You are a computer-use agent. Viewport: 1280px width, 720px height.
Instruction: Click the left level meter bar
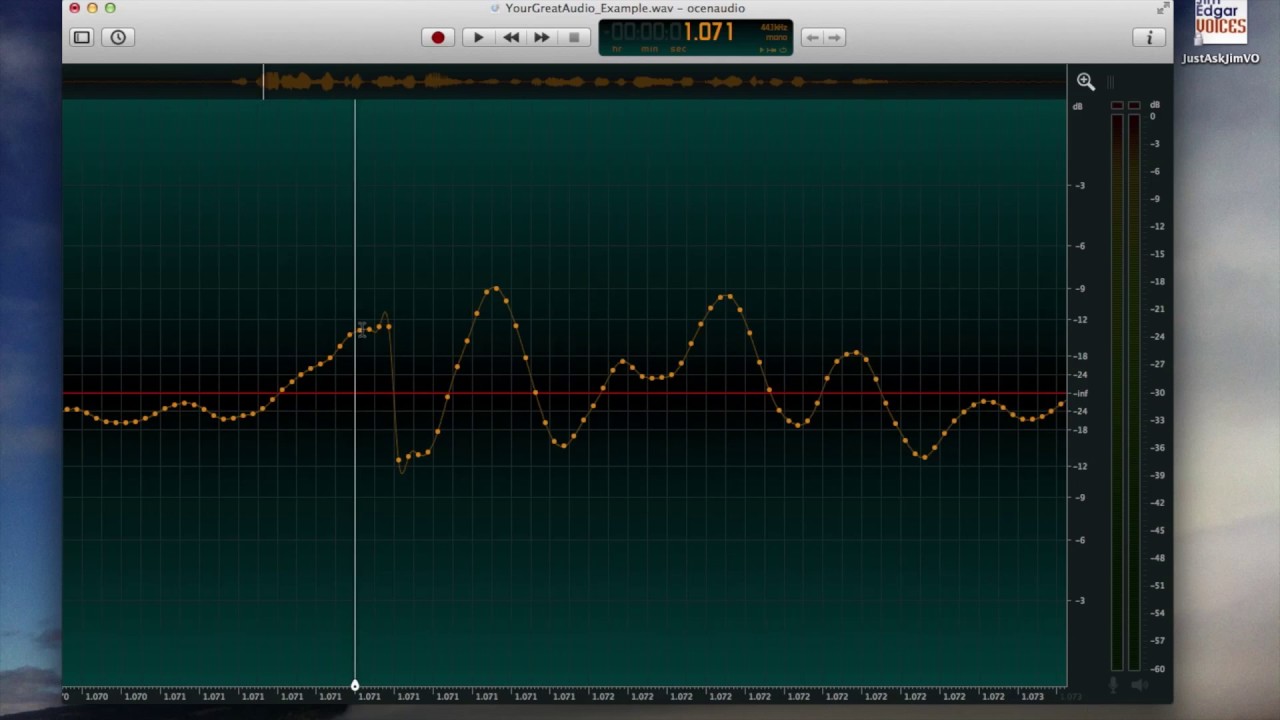tap(1117, 390)
